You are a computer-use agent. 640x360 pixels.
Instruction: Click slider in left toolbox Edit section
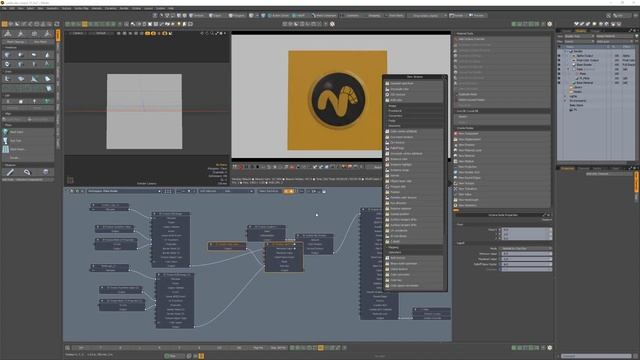click(28, 120)
